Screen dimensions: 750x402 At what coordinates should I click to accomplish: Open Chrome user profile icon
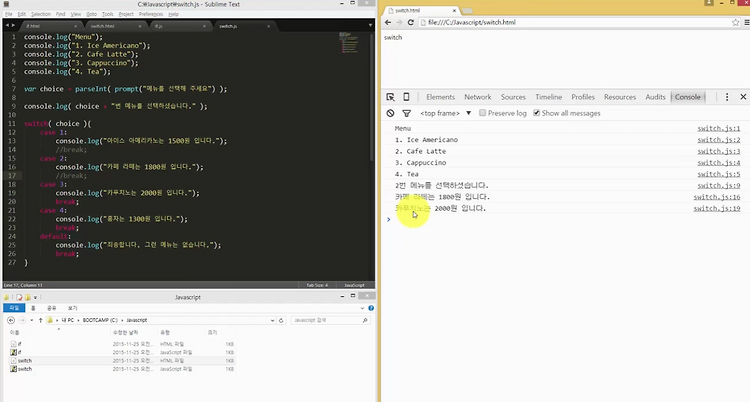[x=709, y=3]
